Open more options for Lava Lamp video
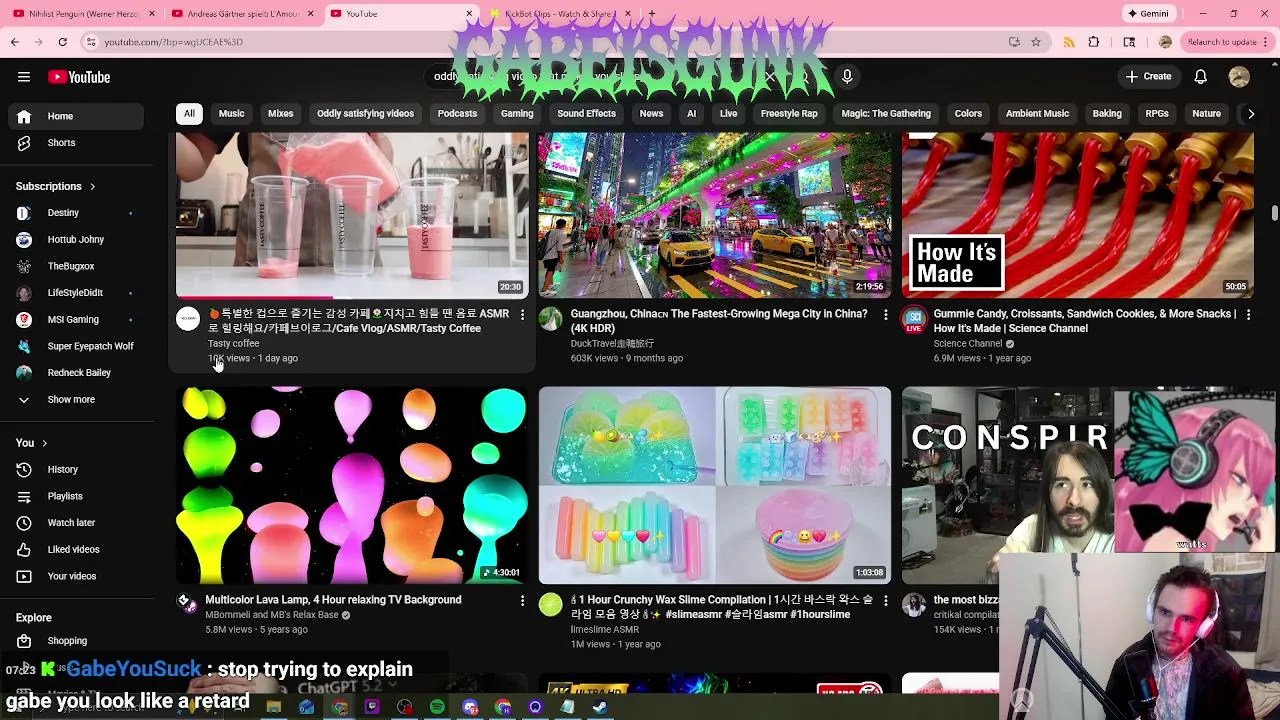Viewport: 1280px width, 720px height. 522,601
